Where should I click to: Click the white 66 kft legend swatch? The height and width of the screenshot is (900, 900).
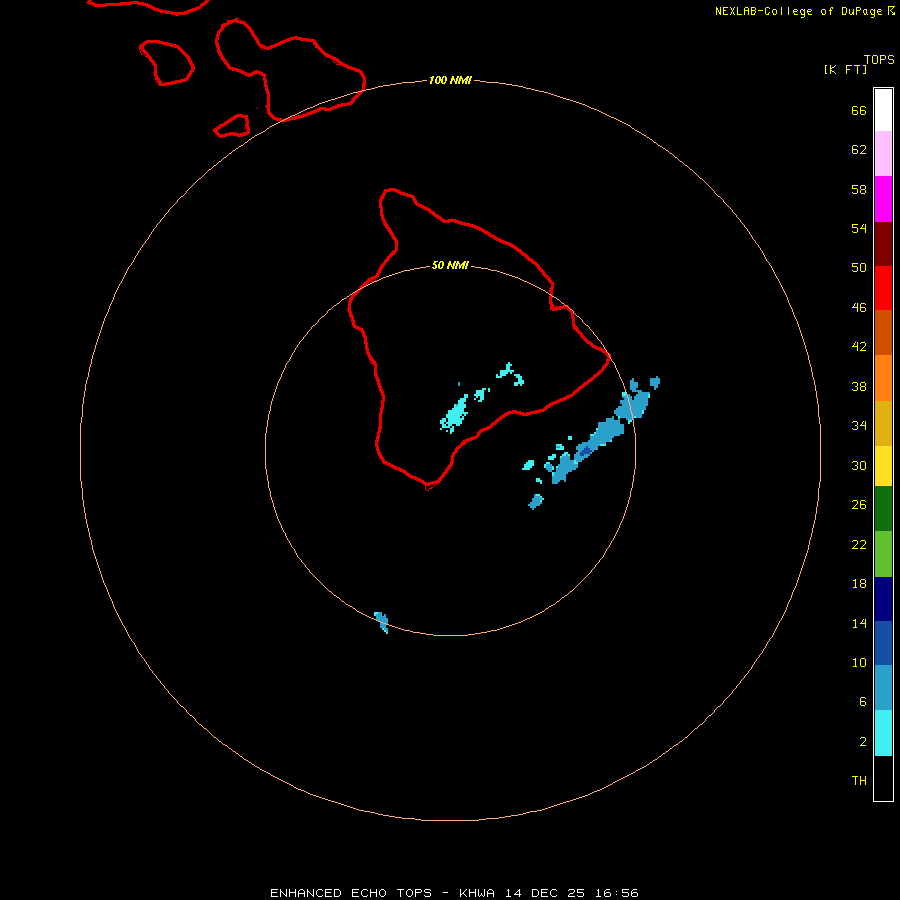point(883,110)
